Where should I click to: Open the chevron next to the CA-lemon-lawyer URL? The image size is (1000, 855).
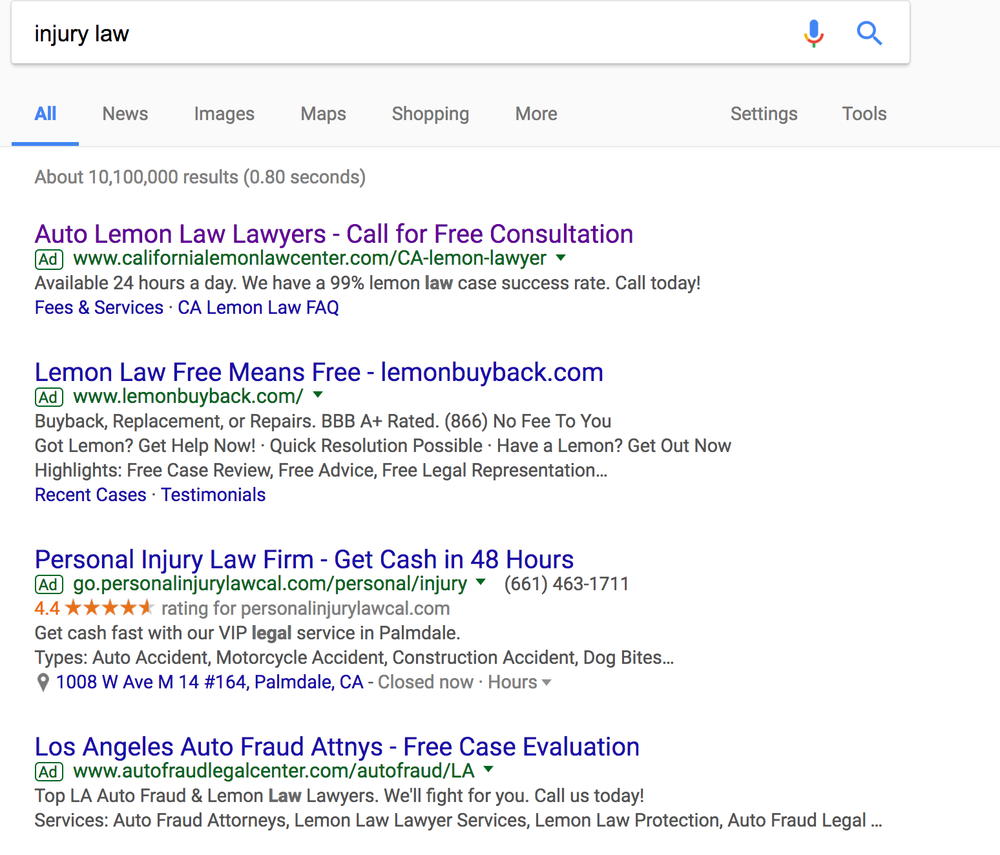click(x=561, y=258)
